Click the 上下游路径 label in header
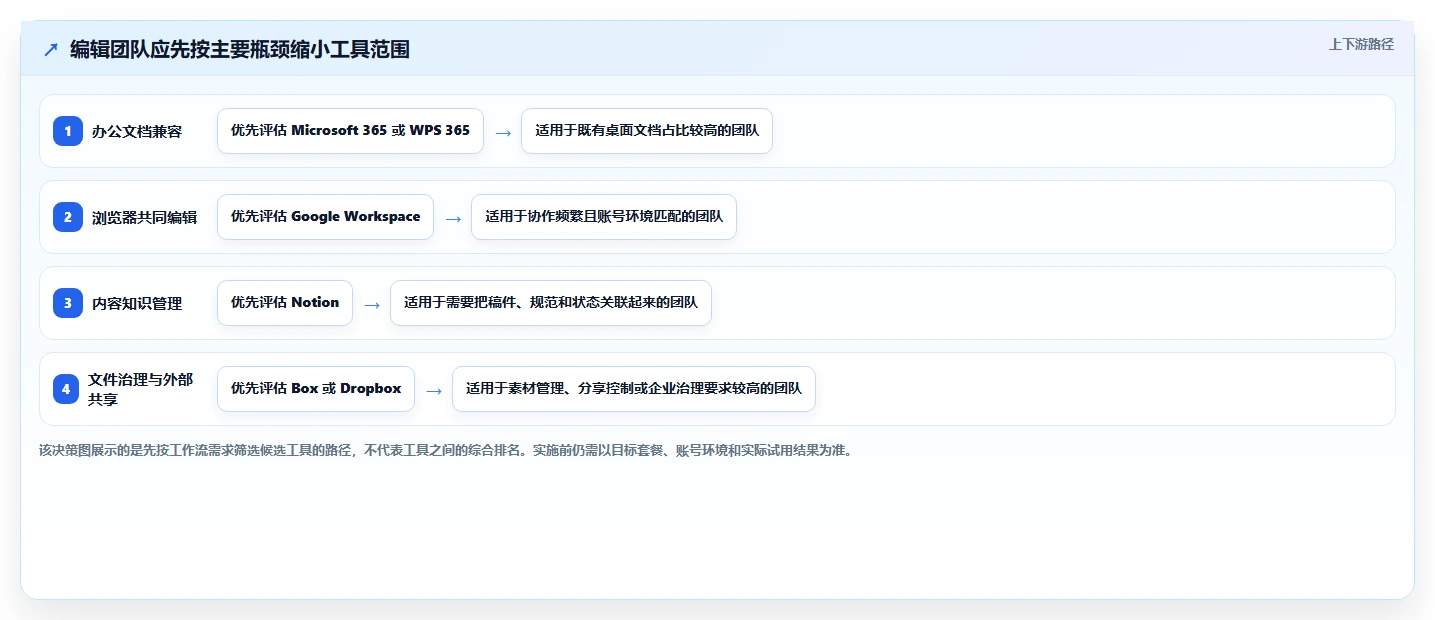This screenshot has width=1435, height=620. coord(1361,44)
